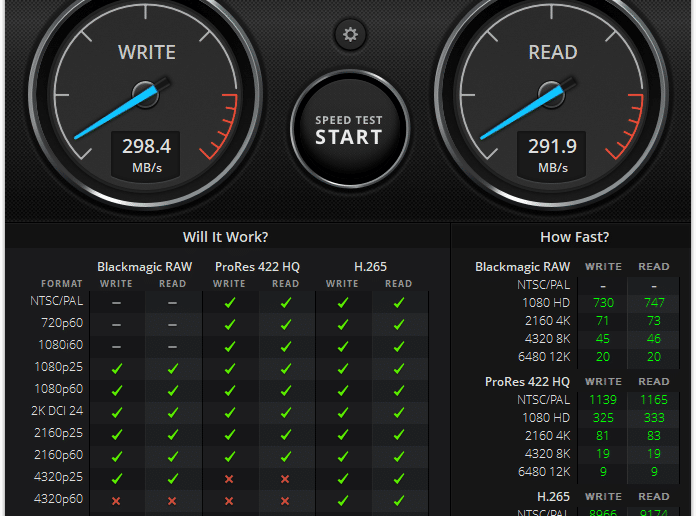This screenshot has height=516, width=696.
Task: Click the red cross for ProRes 422 HQ write at 4320p25
Action: coord(229,479)
